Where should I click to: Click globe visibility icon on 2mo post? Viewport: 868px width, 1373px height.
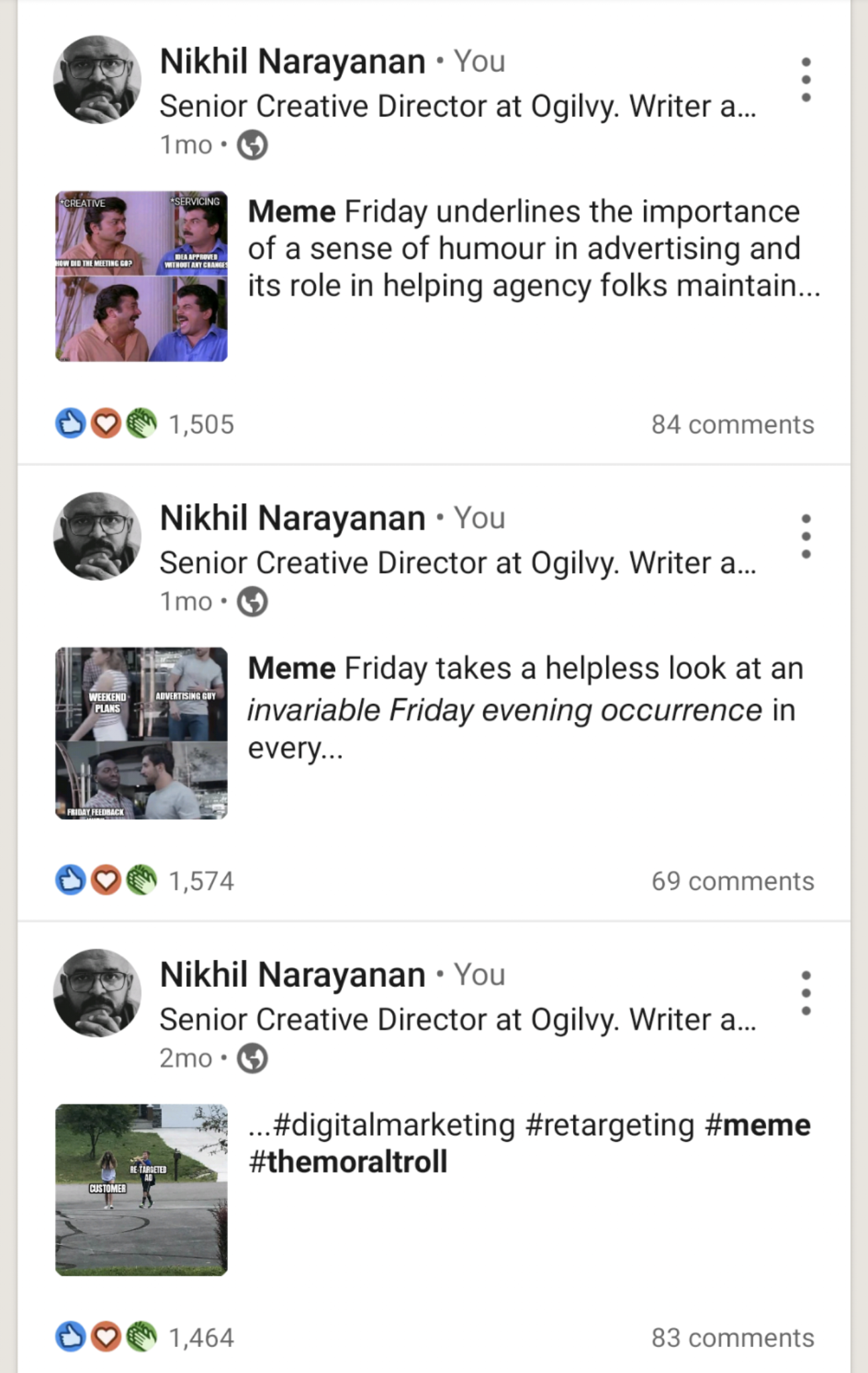pyautogui.click(x=253, y=1059)
